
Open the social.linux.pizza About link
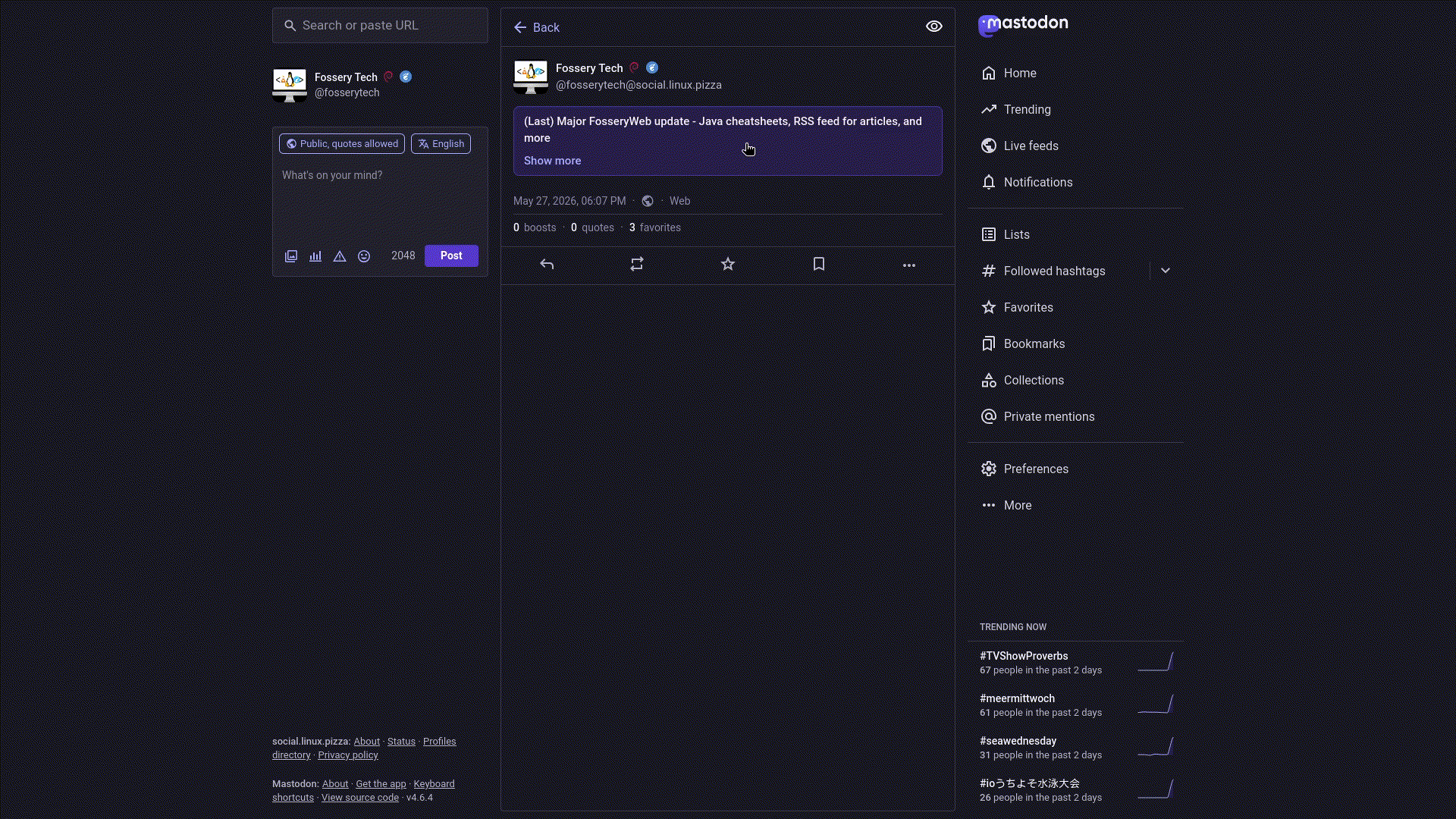click(x=366, y=742)
